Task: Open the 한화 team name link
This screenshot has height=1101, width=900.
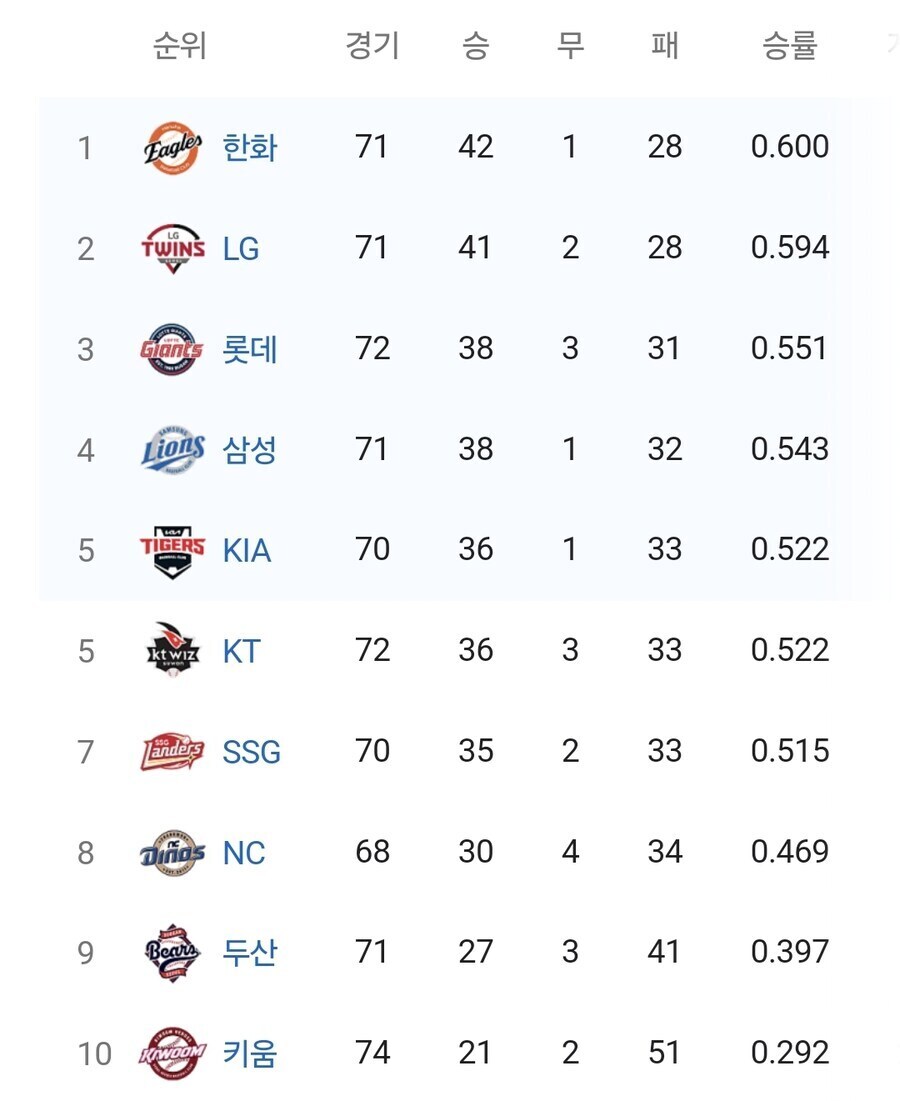Action: click(250, 148)
